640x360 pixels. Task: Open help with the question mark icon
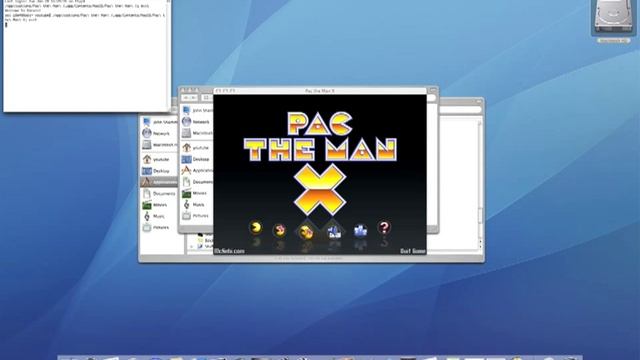pyautogui.click(x=384, y=227)
